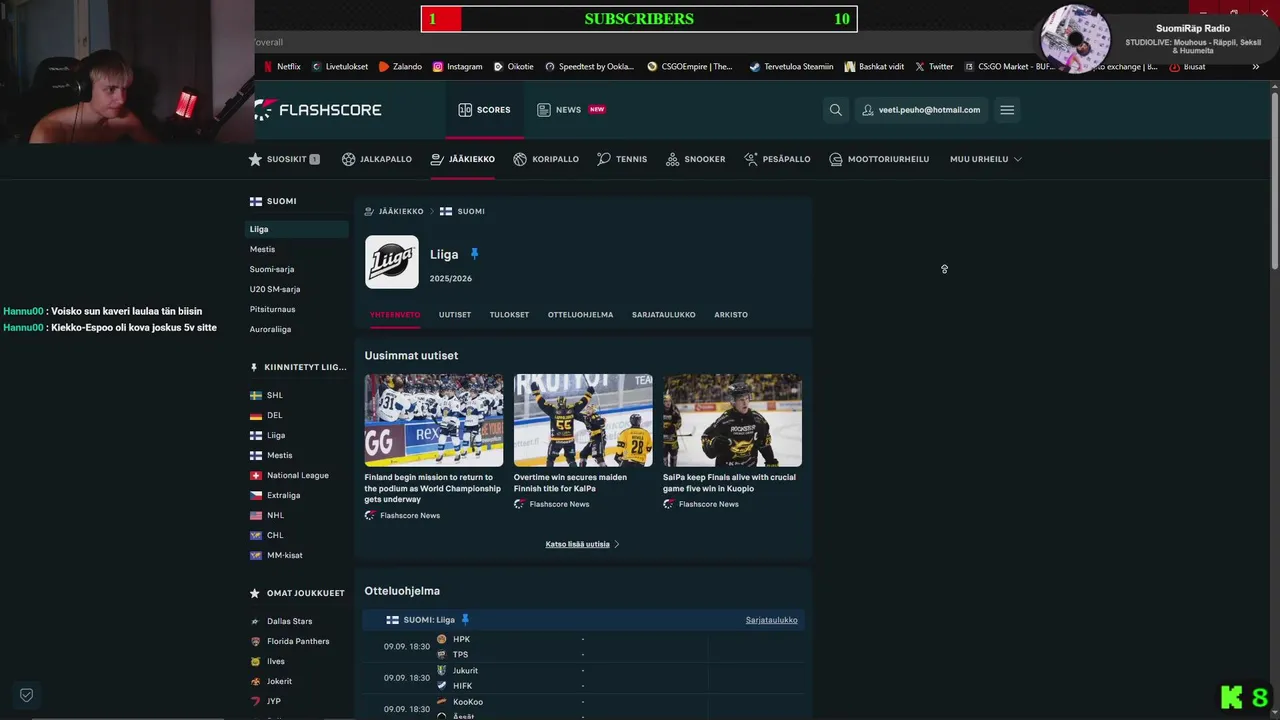Click the Suomi breadcrumb
Image resolution: width=1280 pixels, height=720 pixels.
click(x=471, y=211)
